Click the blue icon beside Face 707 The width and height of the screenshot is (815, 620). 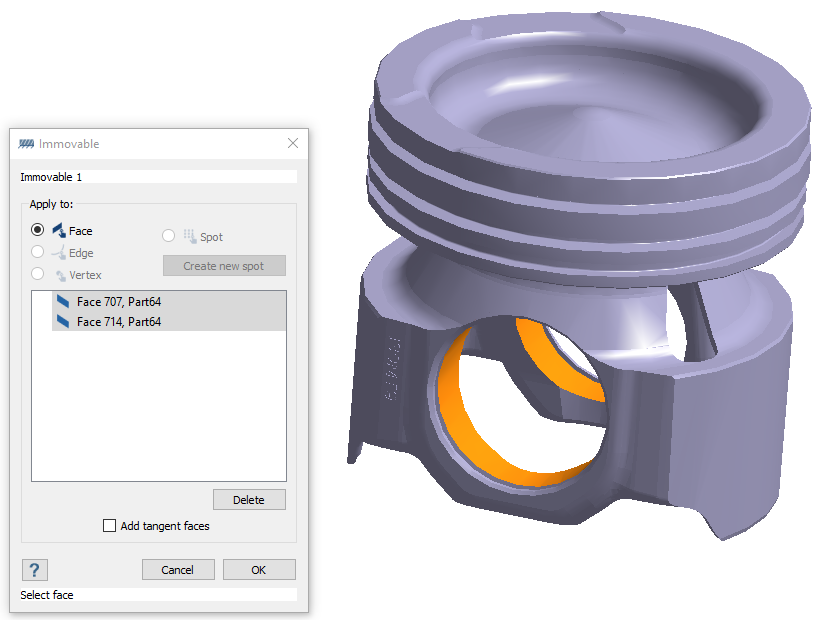[x=64, y=301]
